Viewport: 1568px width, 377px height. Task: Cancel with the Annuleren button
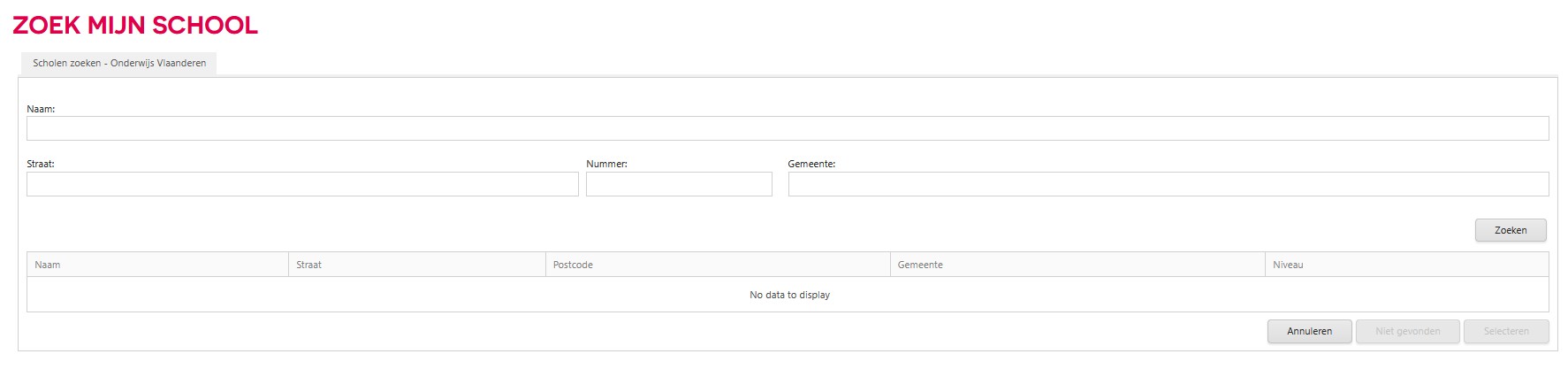[1309, 332]
